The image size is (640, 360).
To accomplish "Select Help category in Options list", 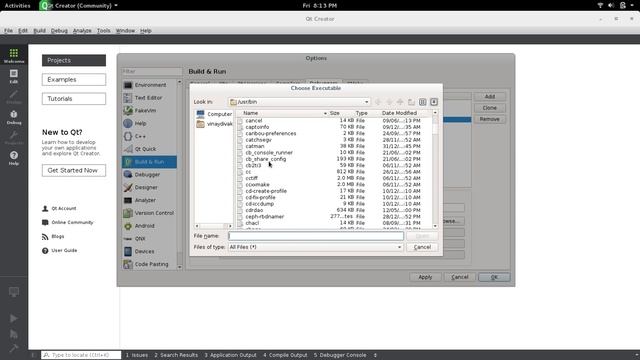I will point(149,123).
